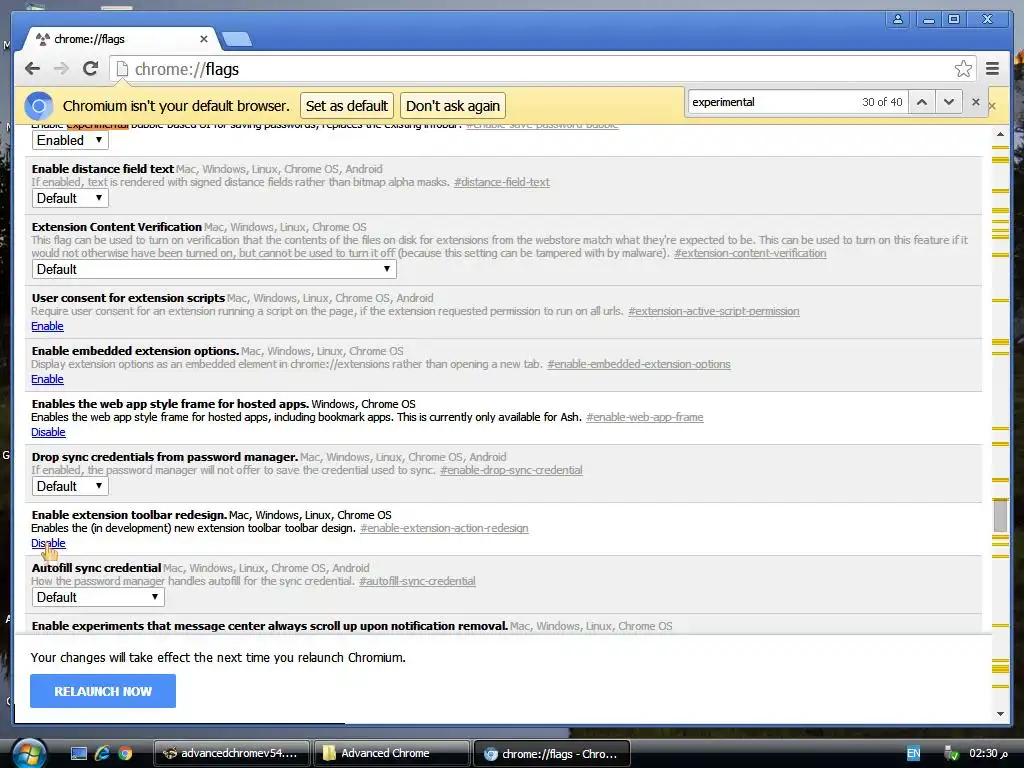Image resolution: width=1024 pixels, height=768 pixels.
Task: Launch Internet Explorer from the taskbar
Action: point(102,753)
